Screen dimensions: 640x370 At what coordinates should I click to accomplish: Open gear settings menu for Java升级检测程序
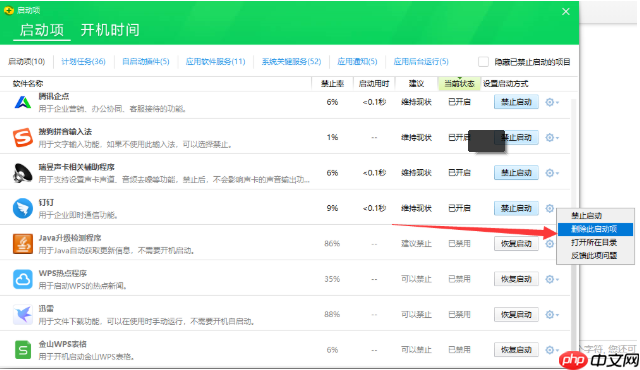coord(550,244)
